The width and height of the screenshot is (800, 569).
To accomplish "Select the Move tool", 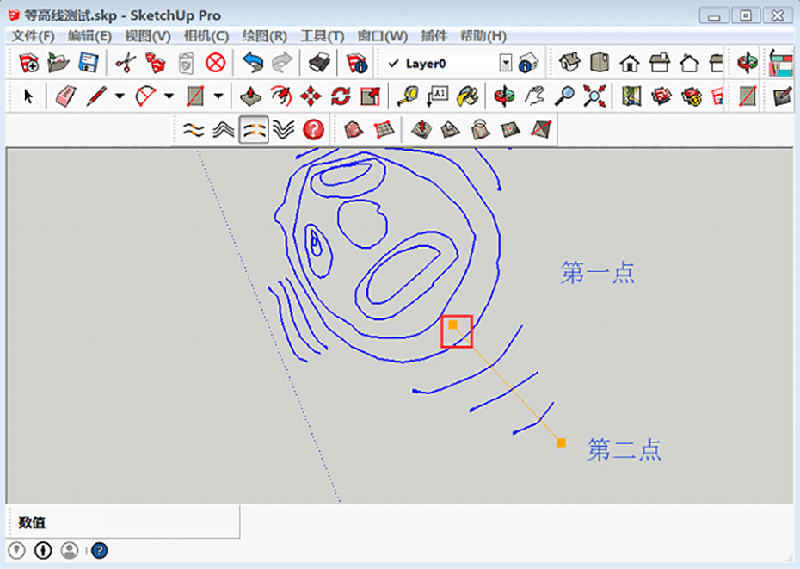I will (310, 96).
